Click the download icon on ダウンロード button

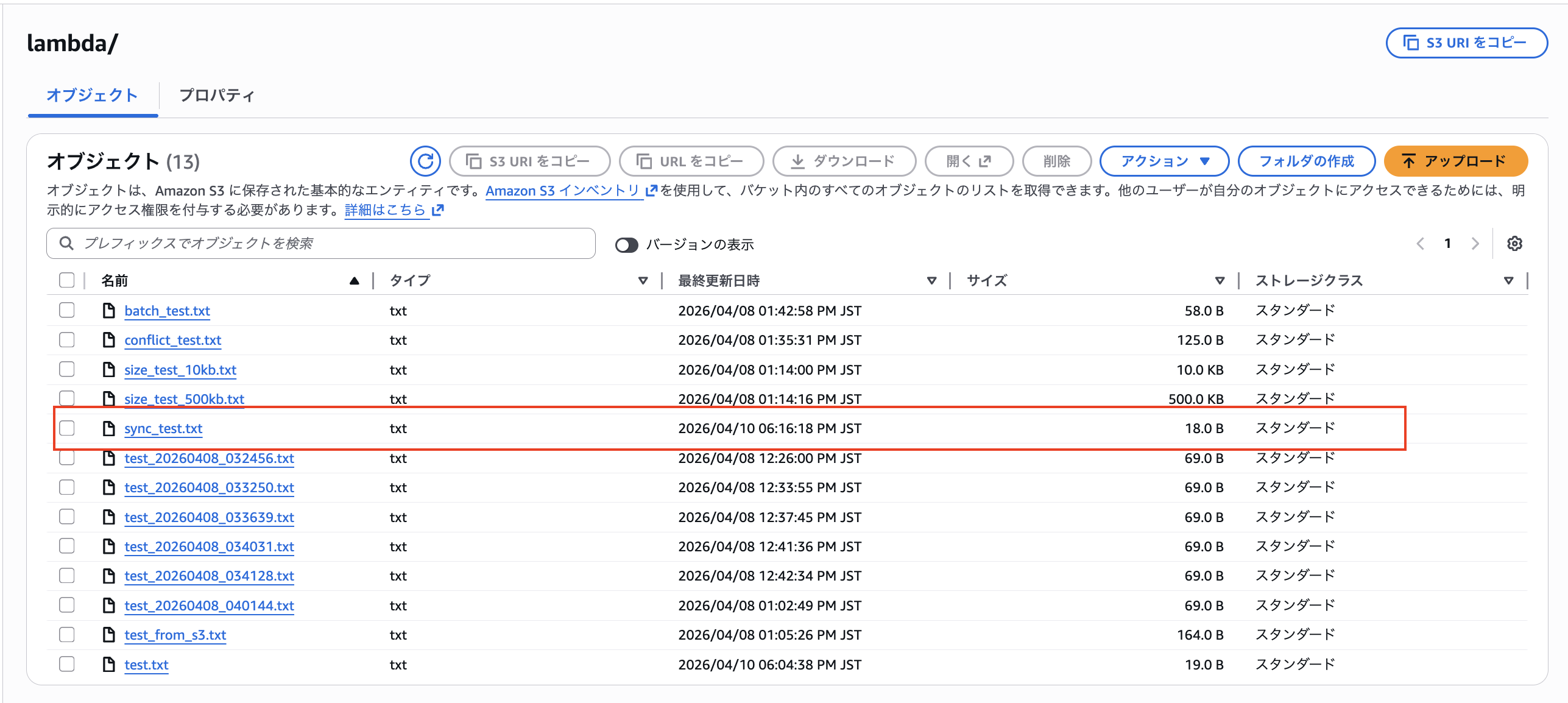click(x=799, y=161)
